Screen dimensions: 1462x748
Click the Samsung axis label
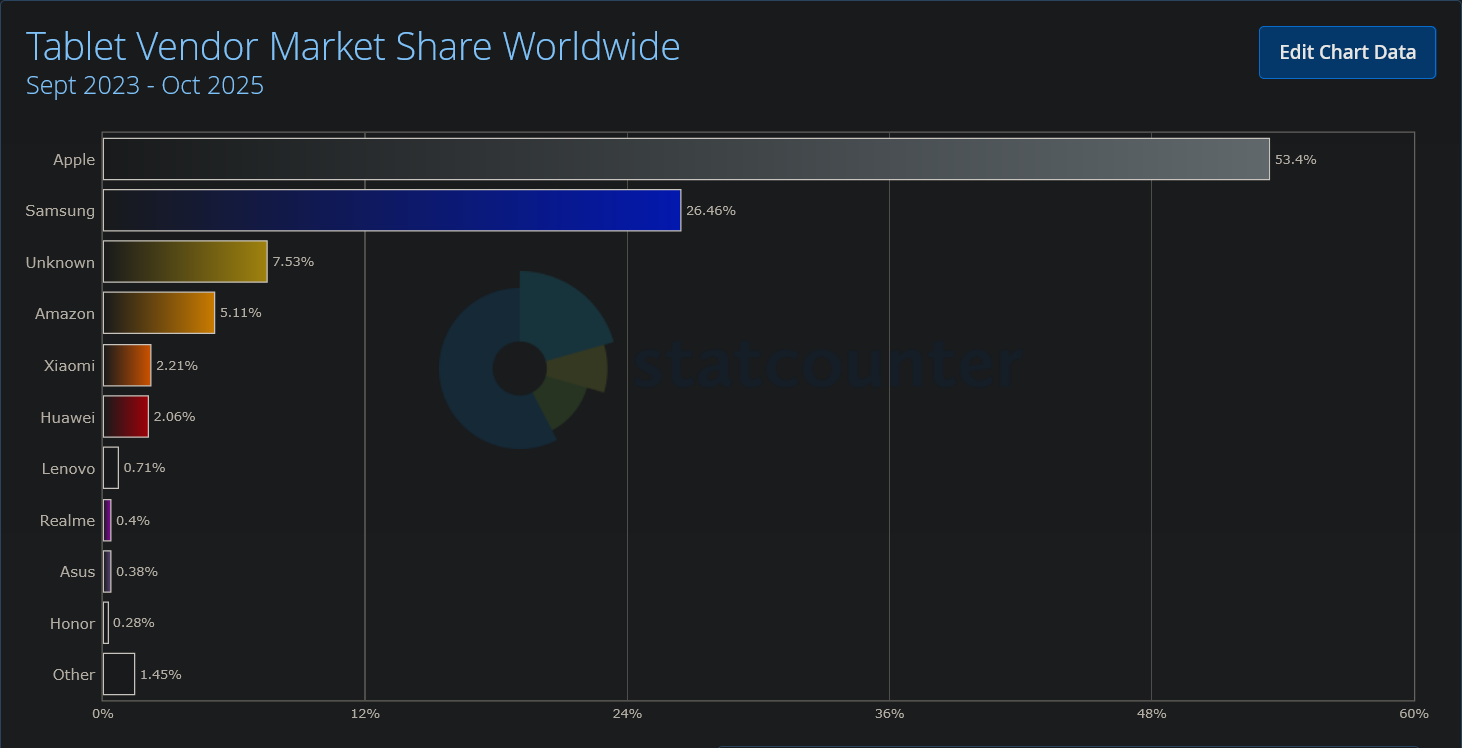click(60, 211)
